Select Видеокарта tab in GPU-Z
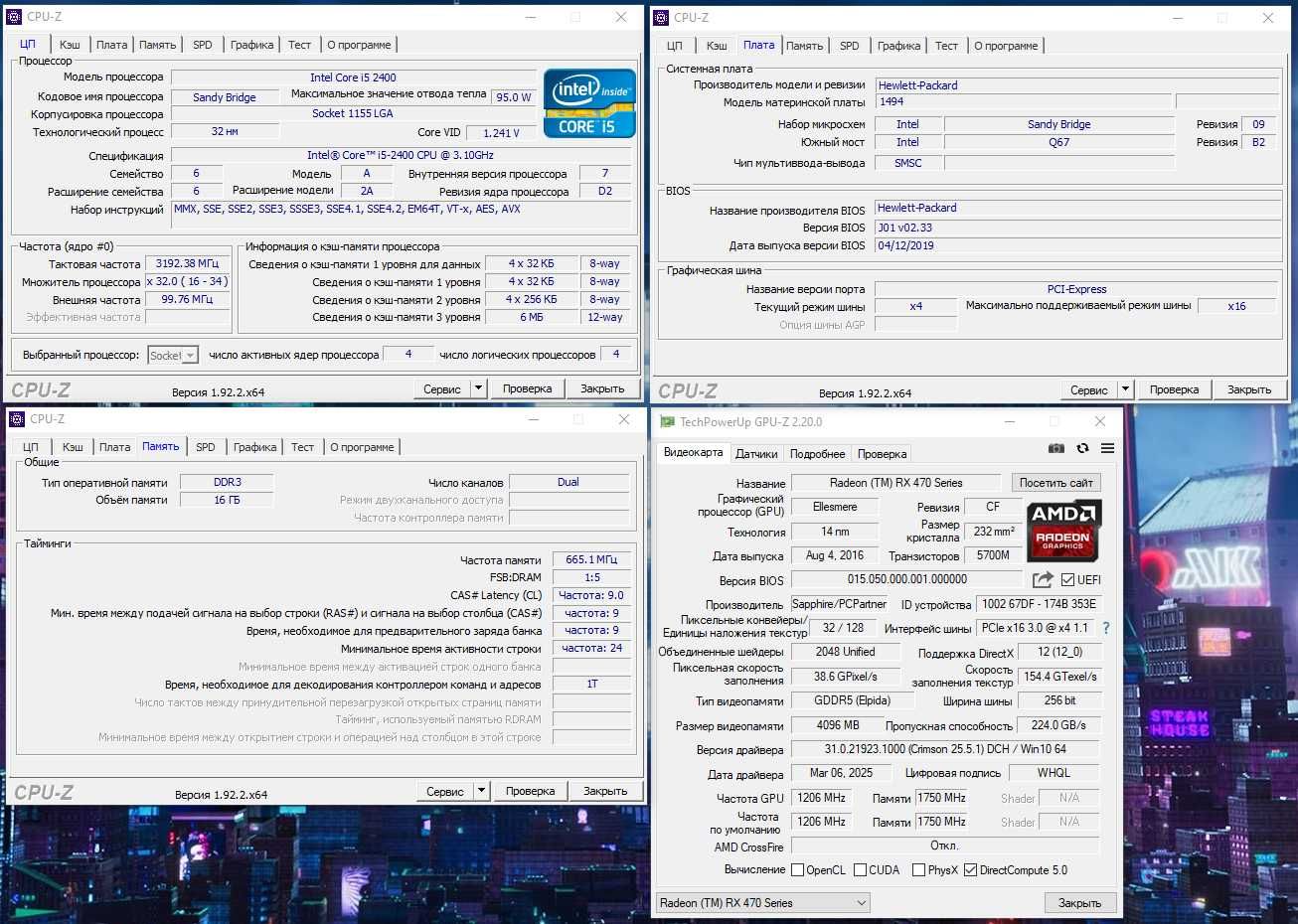The image size is (1298, 924). (693, 452)
